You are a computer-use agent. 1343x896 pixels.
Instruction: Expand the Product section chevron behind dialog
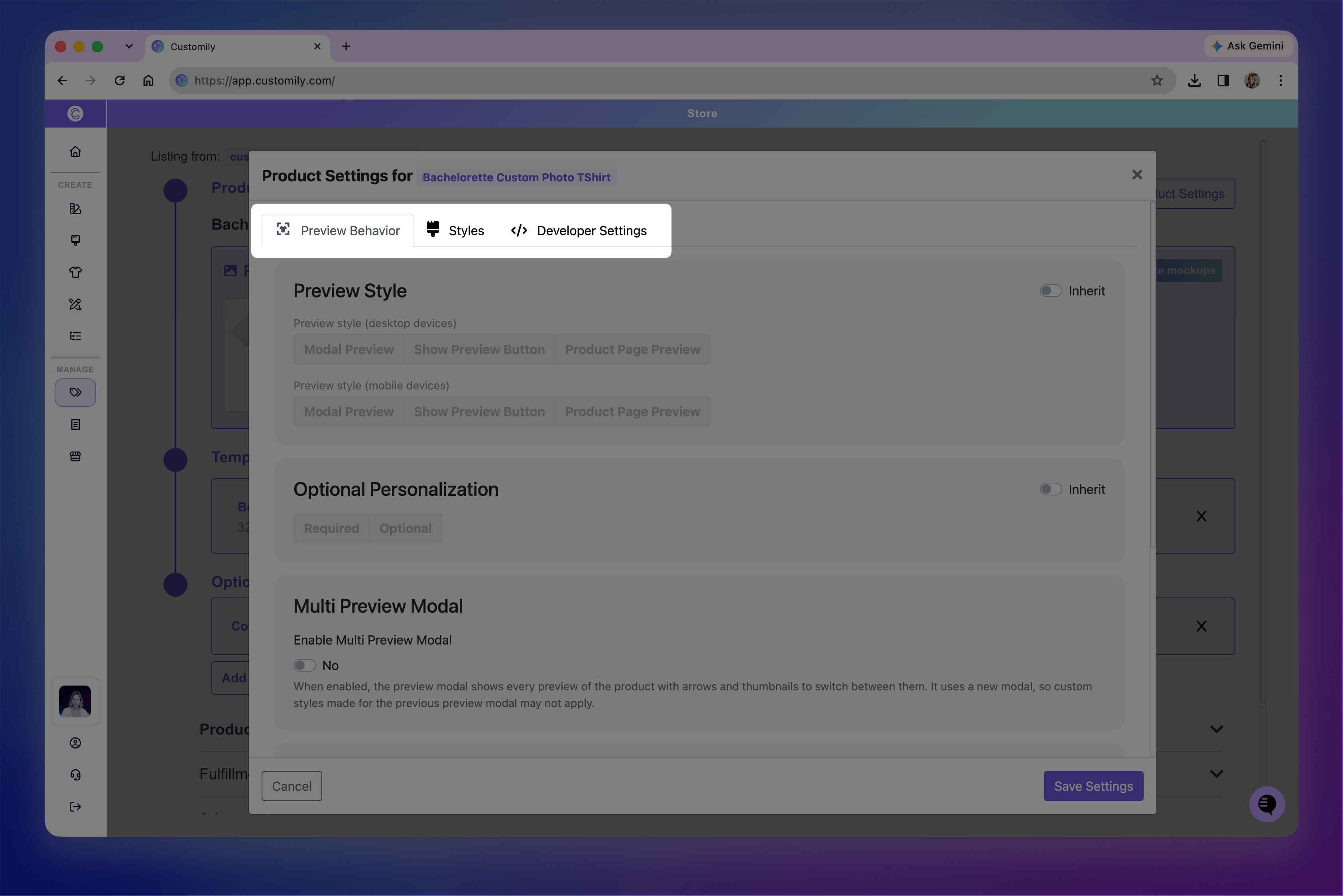(x=1217, y=729)
